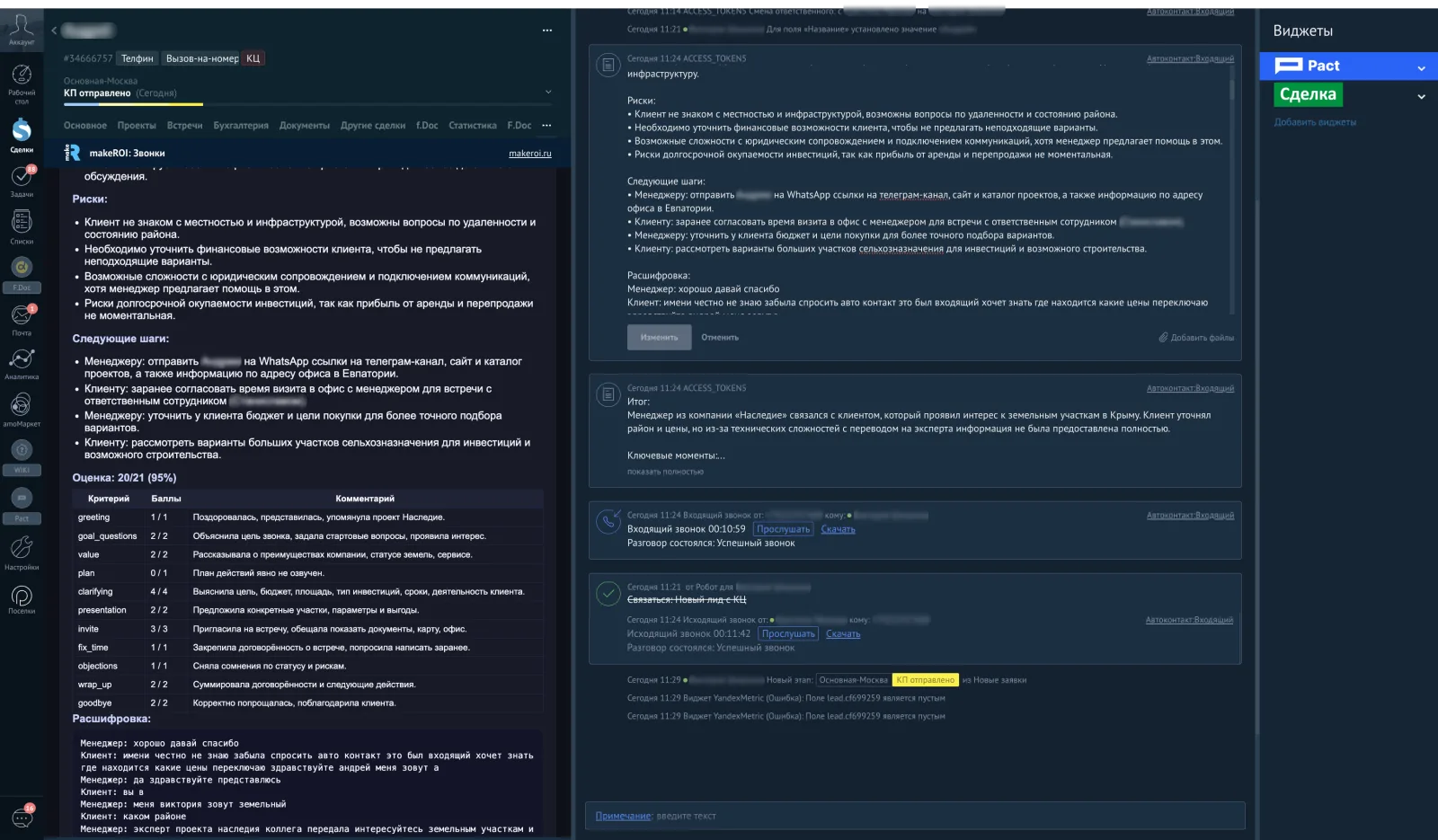Listen to incoming call 00:10:59

click(783, 529)
